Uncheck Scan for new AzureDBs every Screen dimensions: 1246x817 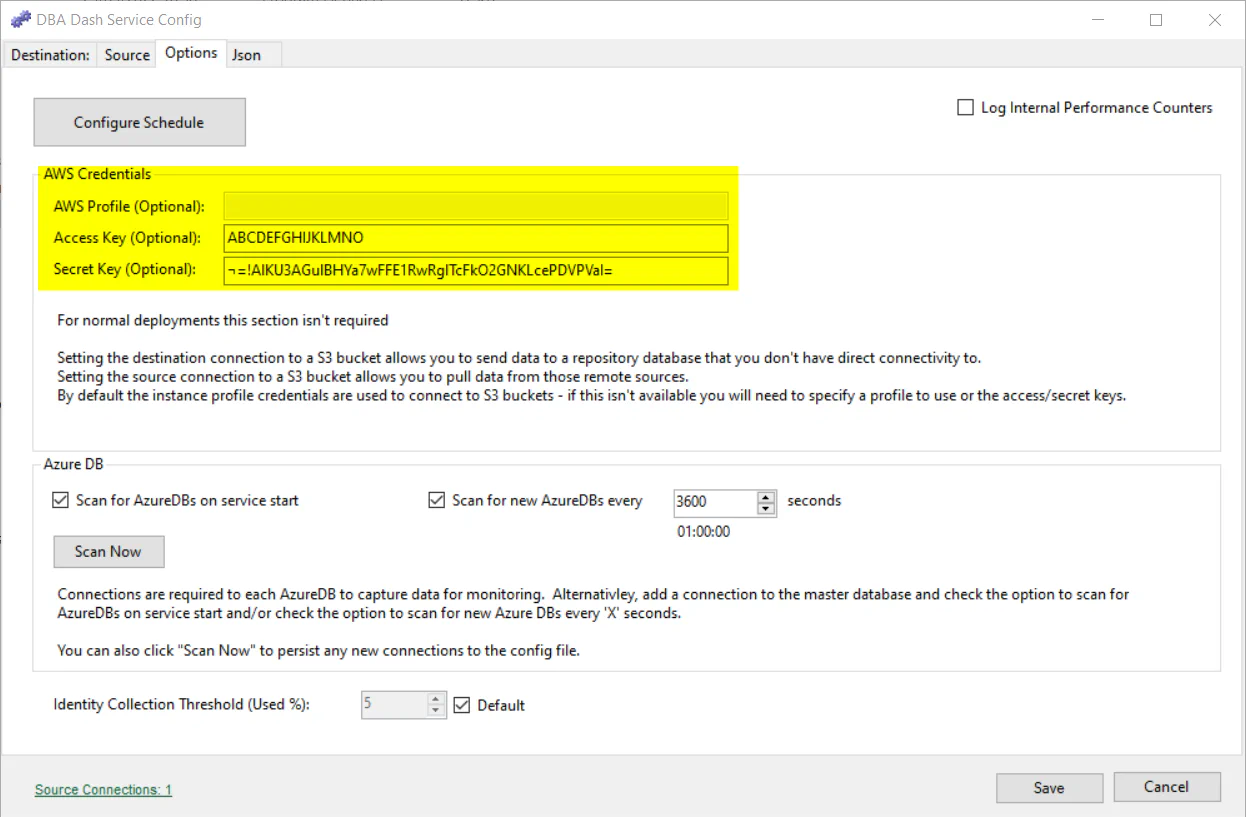[436, 500]
